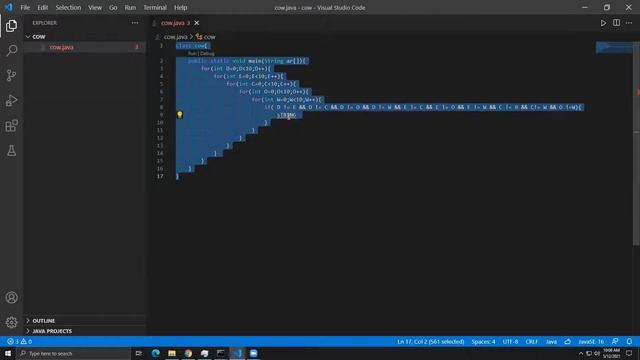
Task: Open Task View on the taskbar
Action: click(x=139, y=353)
